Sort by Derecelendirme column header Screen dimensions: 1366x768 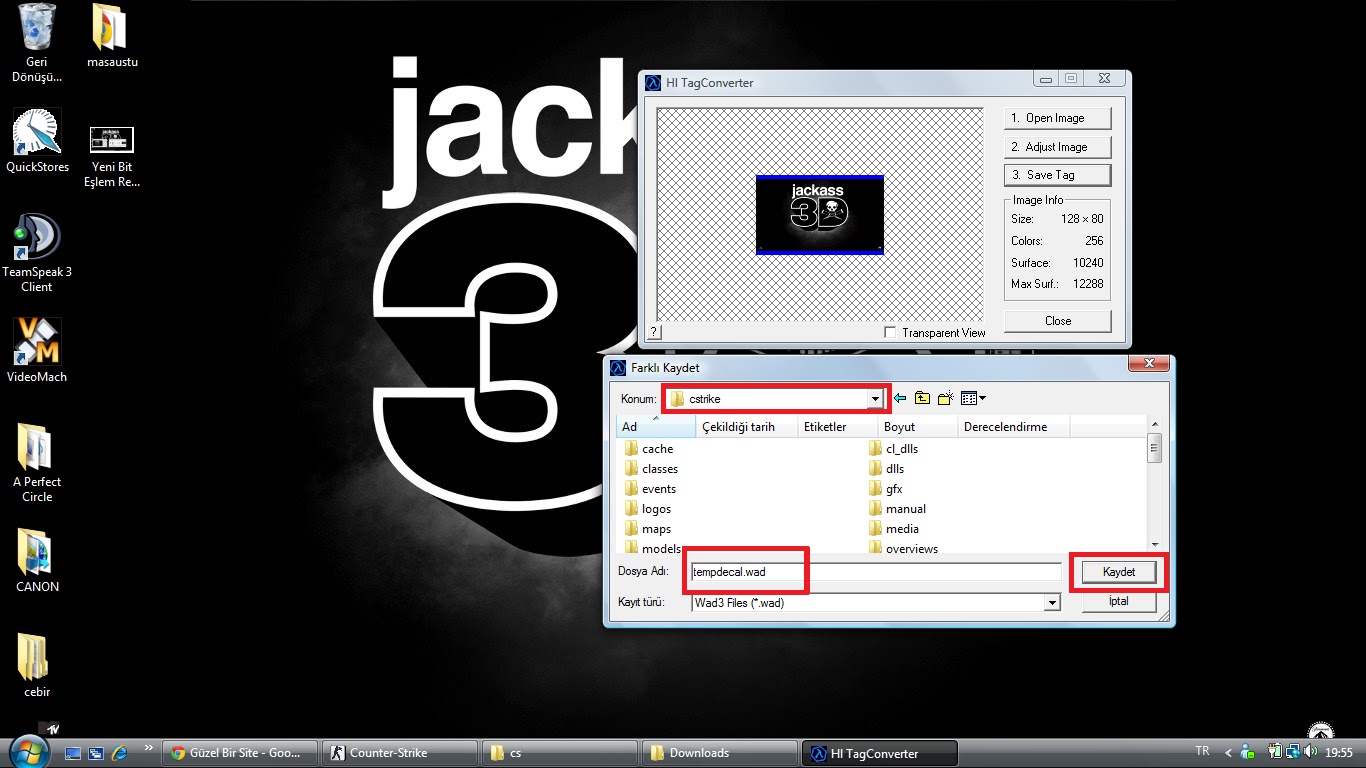tap(1013, 427)
